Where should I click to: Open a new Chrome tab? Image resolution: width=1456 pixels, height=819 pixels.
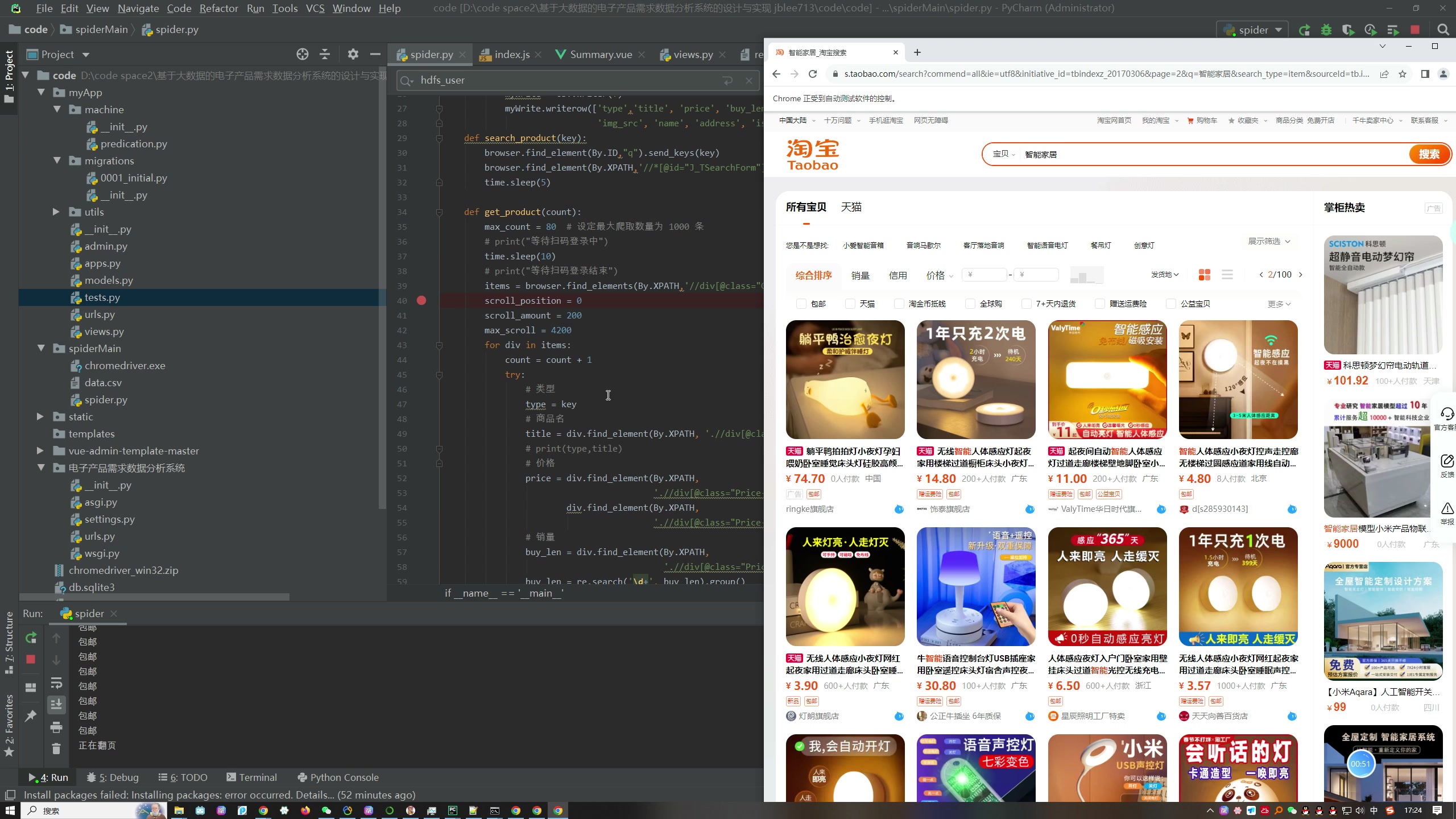tap(917, 52)
